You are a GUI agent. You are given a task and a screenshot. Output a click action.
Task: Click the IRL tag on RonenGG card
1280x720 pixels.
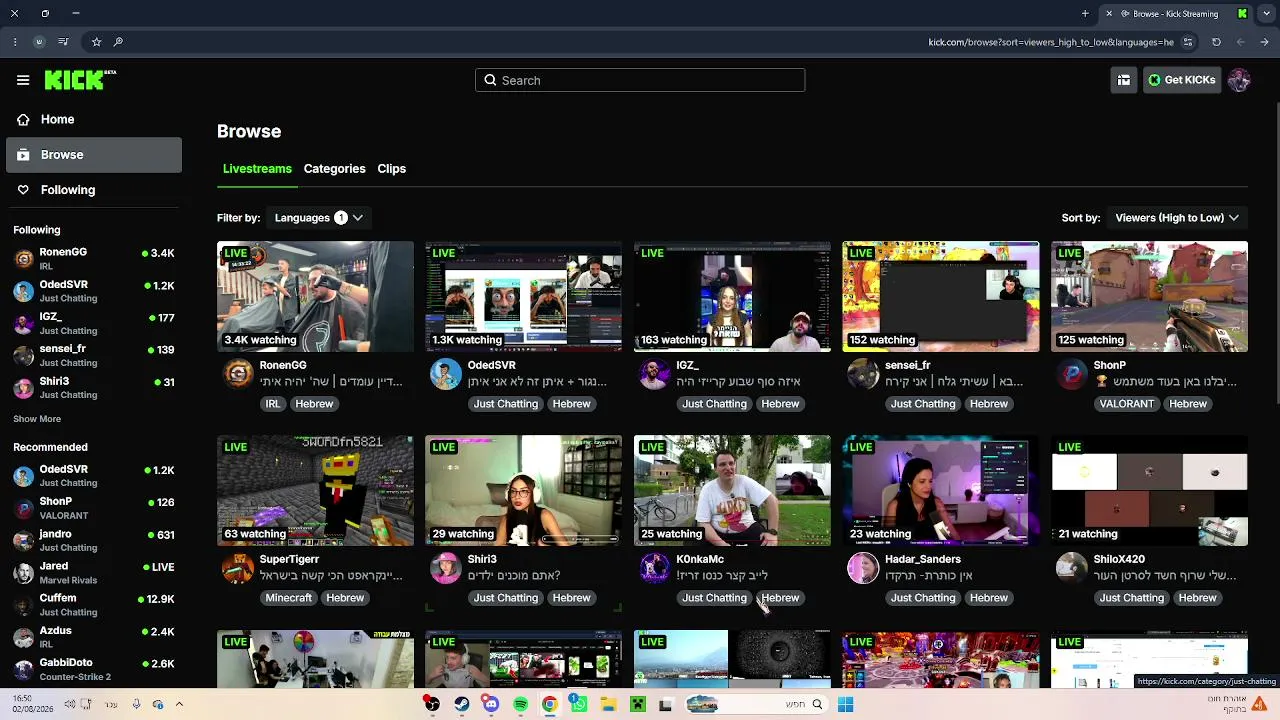[272, 404]
